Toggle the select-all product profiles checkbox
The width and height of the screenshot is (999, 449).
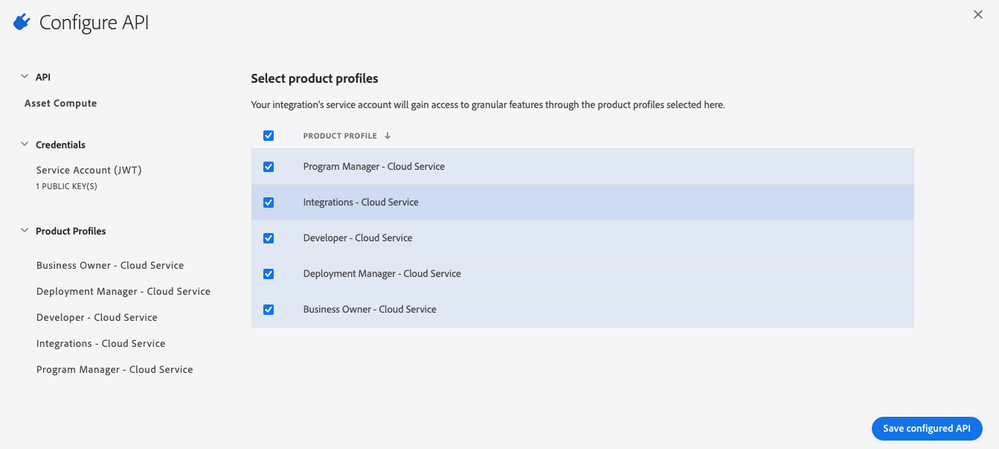pos(268,136)
